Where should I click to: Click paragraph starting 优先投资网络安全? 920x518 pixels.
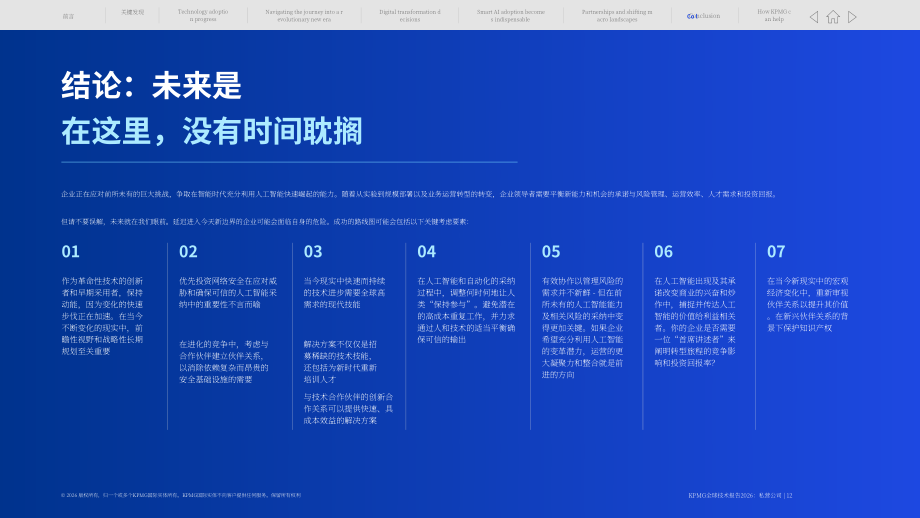click(x=228, y=293)
